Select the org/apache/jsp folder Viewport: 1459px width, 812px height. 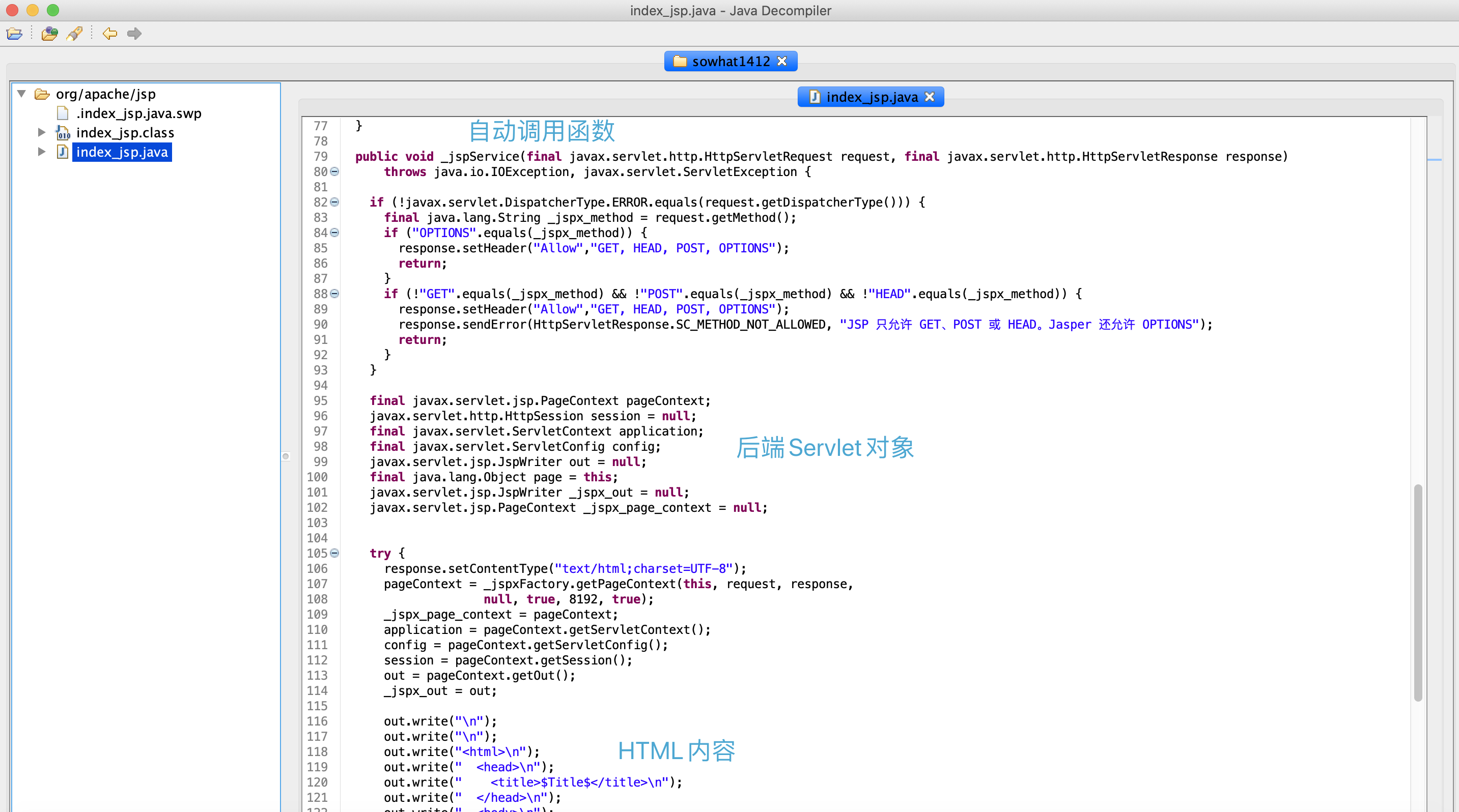click(x=105, y=94)
